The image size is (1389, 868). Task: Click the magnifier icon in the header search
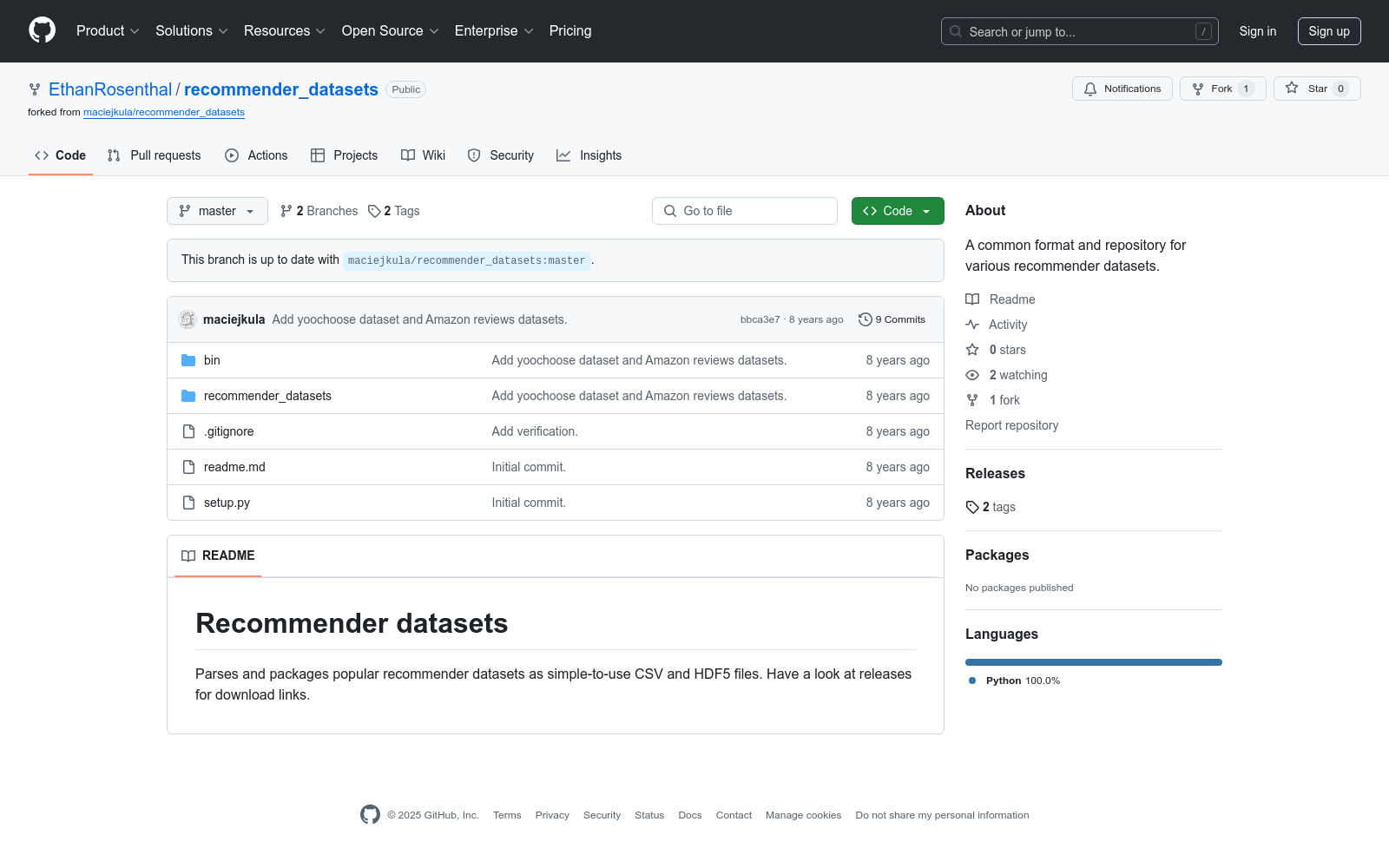point(956,31)
